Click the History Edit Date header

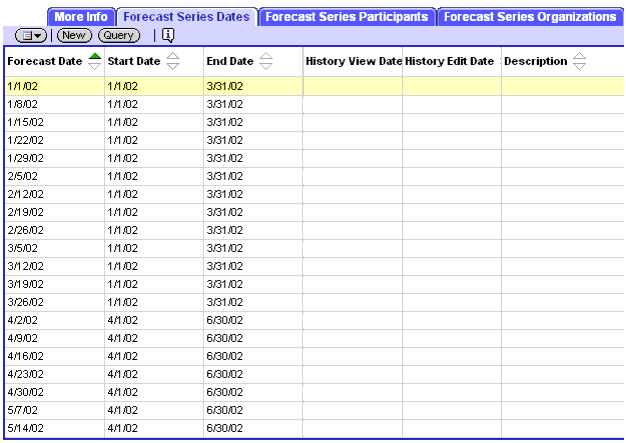tap(450, 61)
